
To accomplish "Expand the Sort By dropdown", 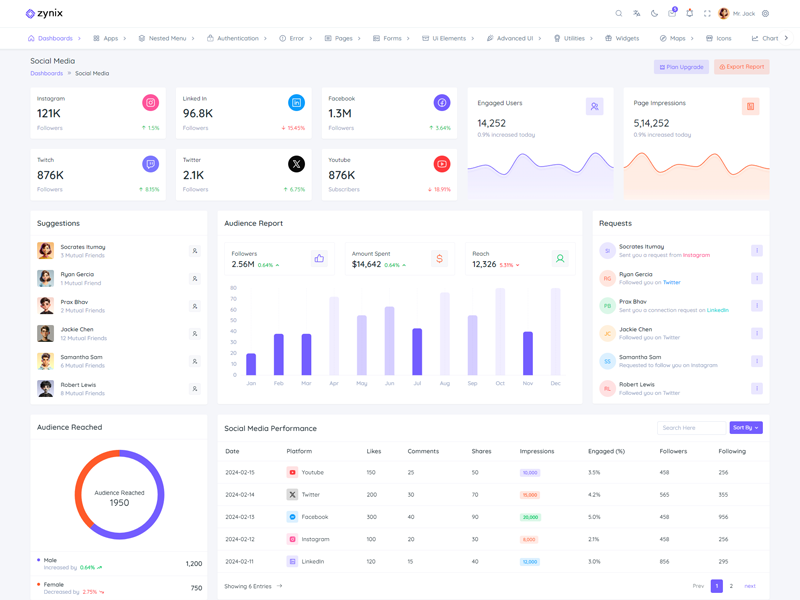I will click(746, 428).
